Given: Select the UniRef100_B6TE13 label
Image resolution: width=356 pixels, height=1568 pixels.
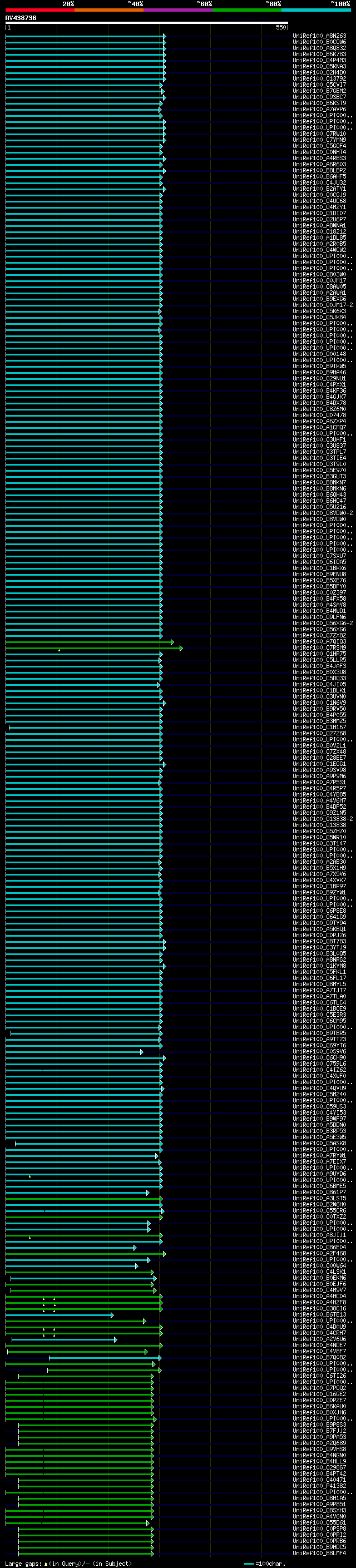Looking at the screenshot, I should [319, 1315].
